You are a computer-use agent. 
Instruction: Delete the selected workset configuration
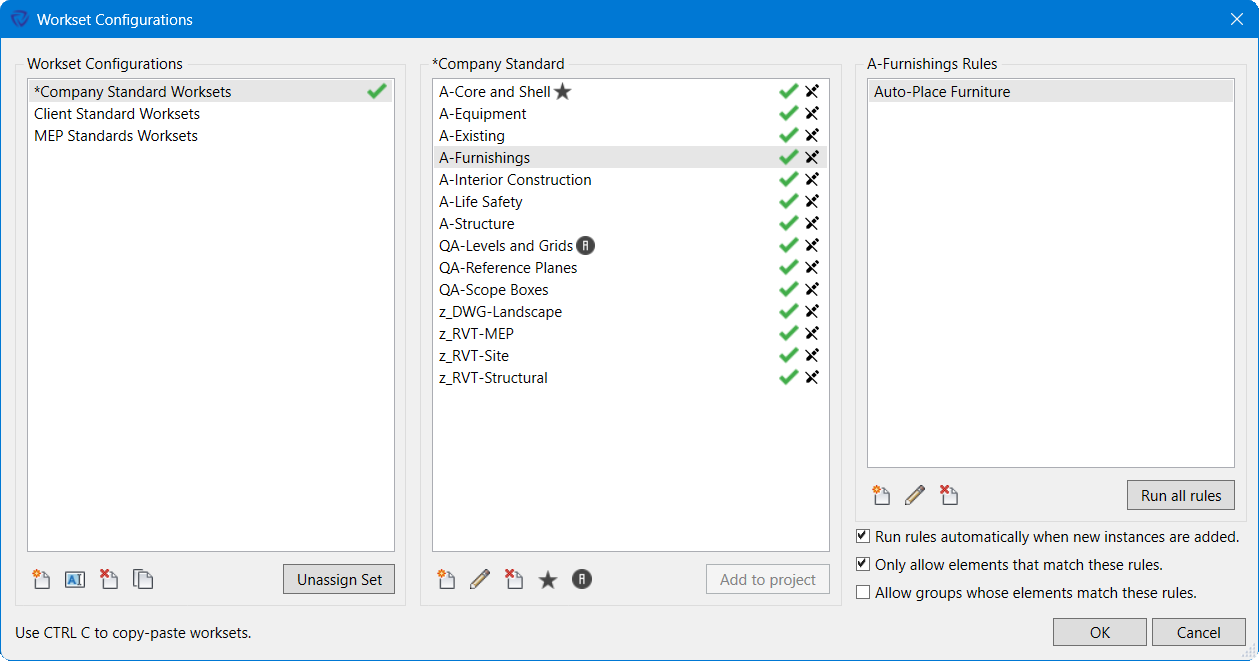(109, 579)
